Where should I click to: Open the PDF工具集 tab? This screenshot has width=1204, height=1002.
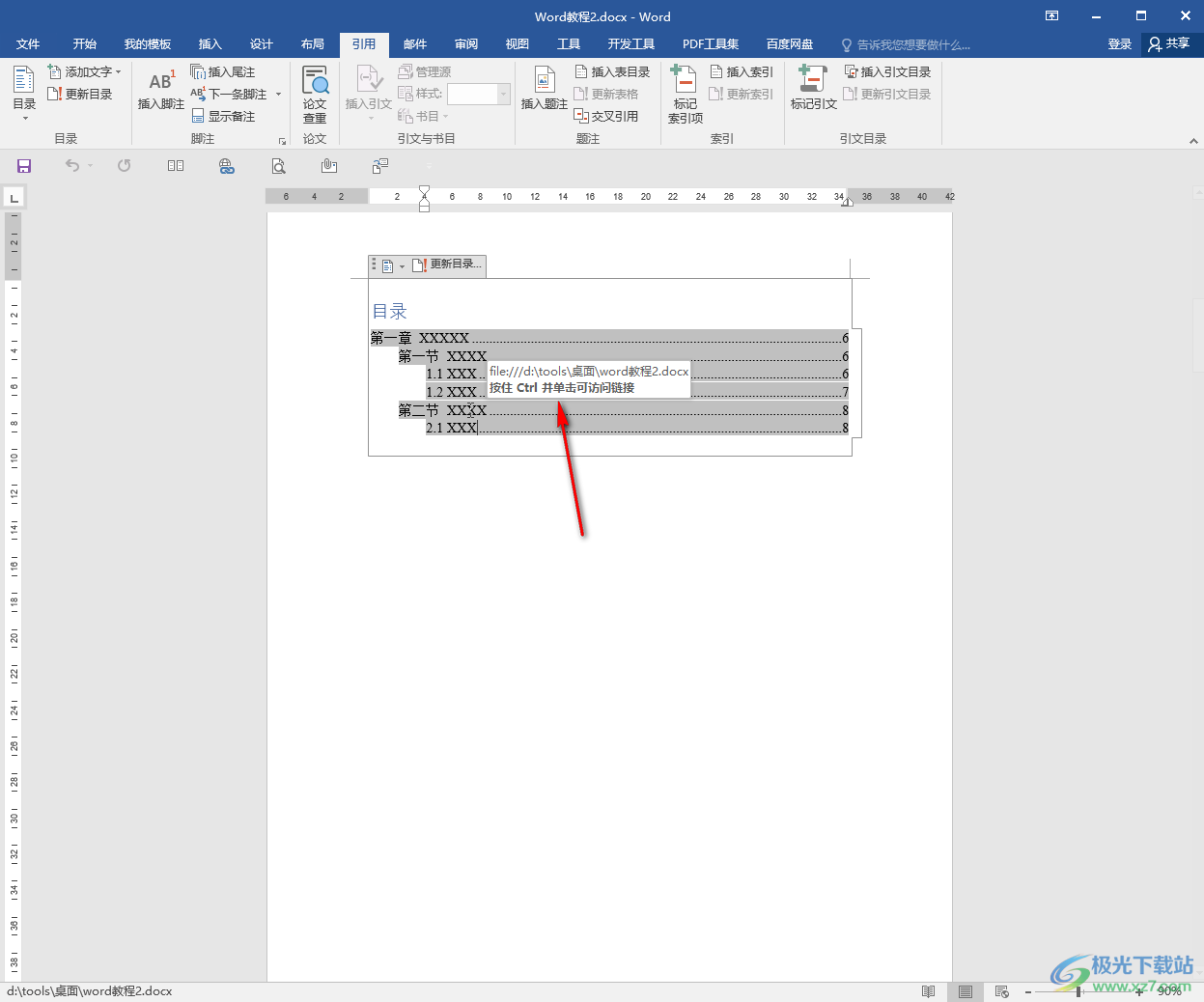coord(711,44)
